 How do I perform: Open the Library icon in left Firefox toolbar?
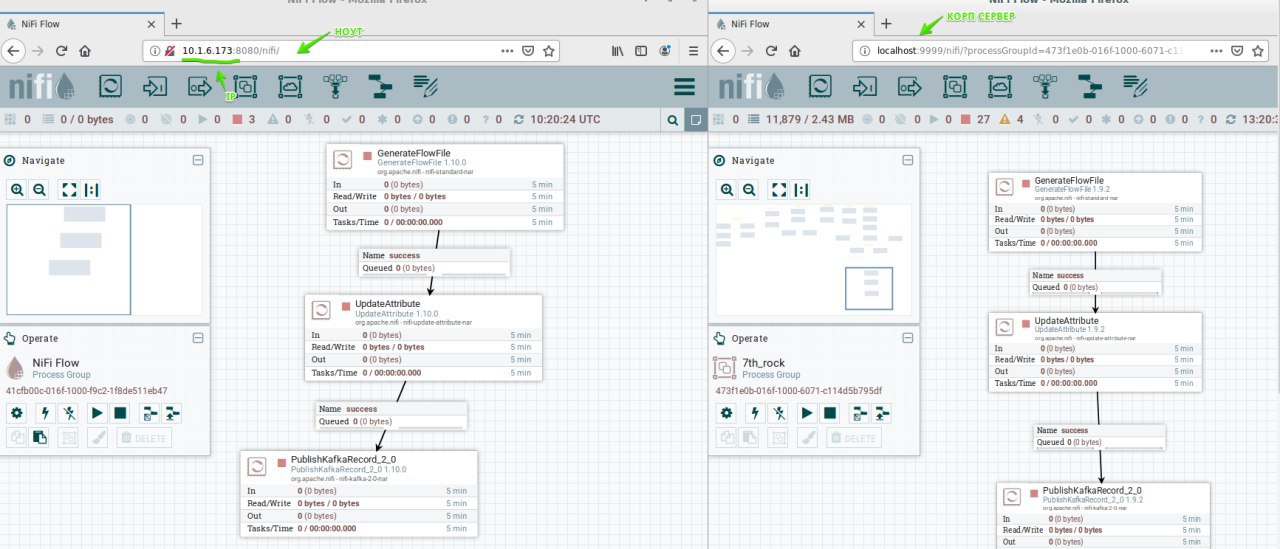(617, 50)
